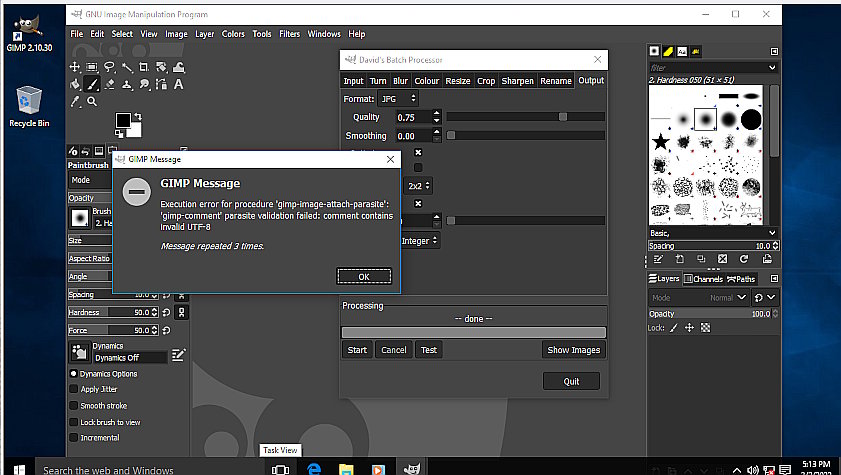This screenshot has height=475, width=841.
Task: Select the Bucket Fill tool
Action: click(x=75, y=84)
